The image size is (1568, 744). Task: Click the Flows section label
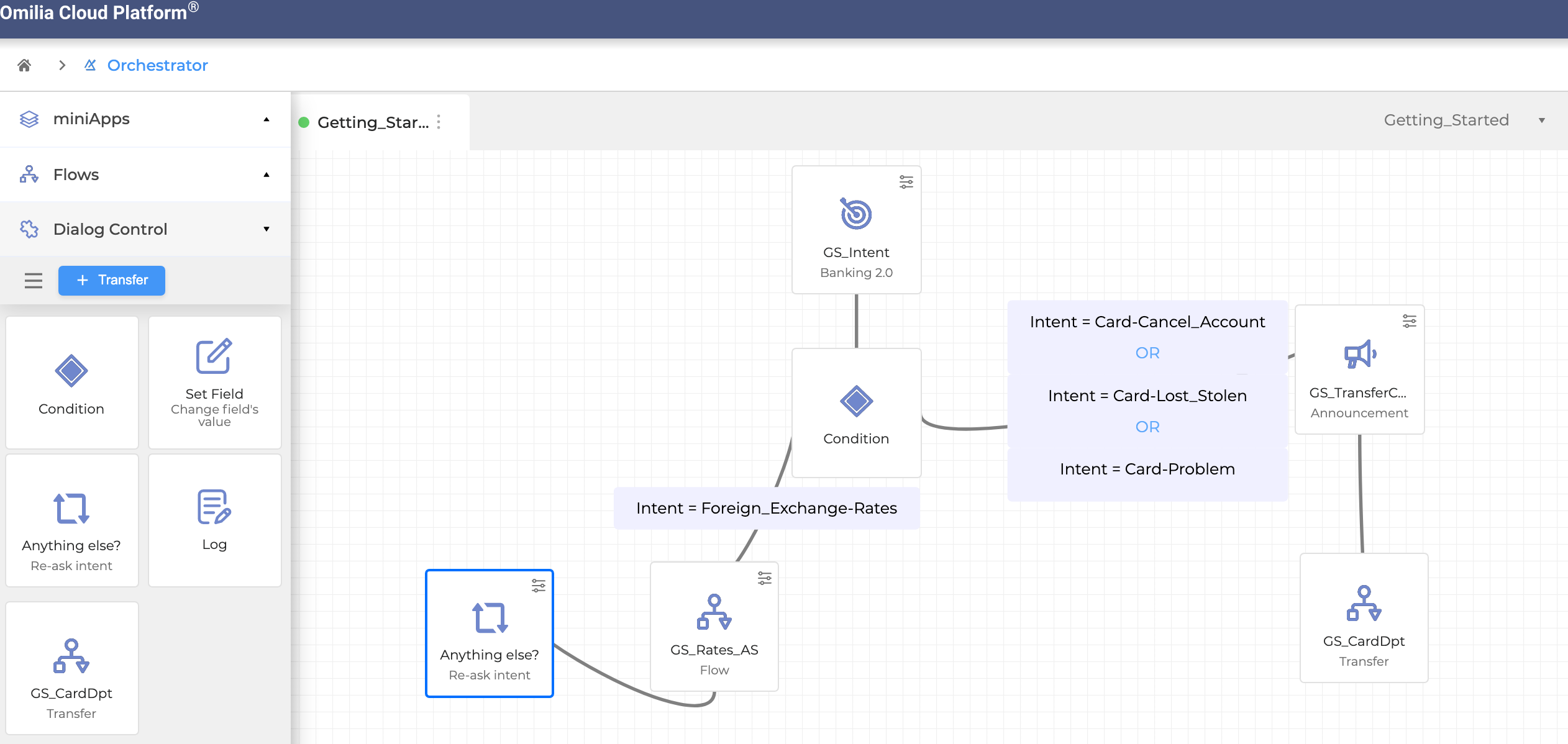[x=76, y=175]
